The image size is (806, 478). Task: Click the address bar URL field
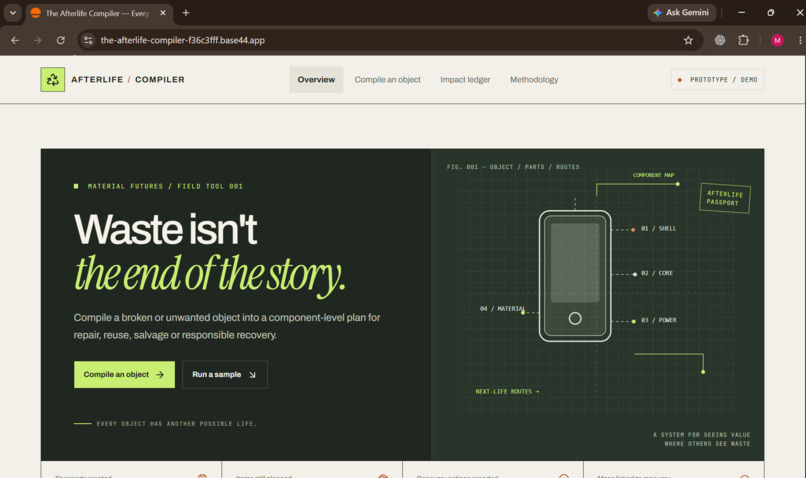tap(388, 40)
